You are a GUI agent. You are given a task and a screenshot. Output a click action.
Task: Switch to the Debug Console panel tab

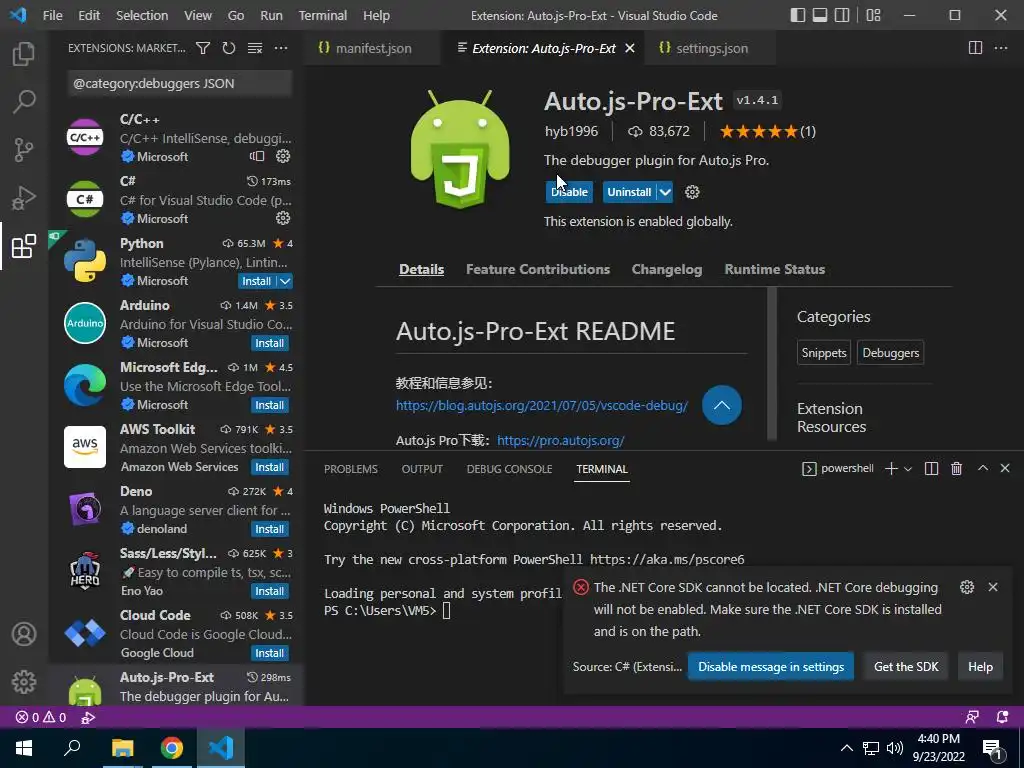[x=509, y=469]
